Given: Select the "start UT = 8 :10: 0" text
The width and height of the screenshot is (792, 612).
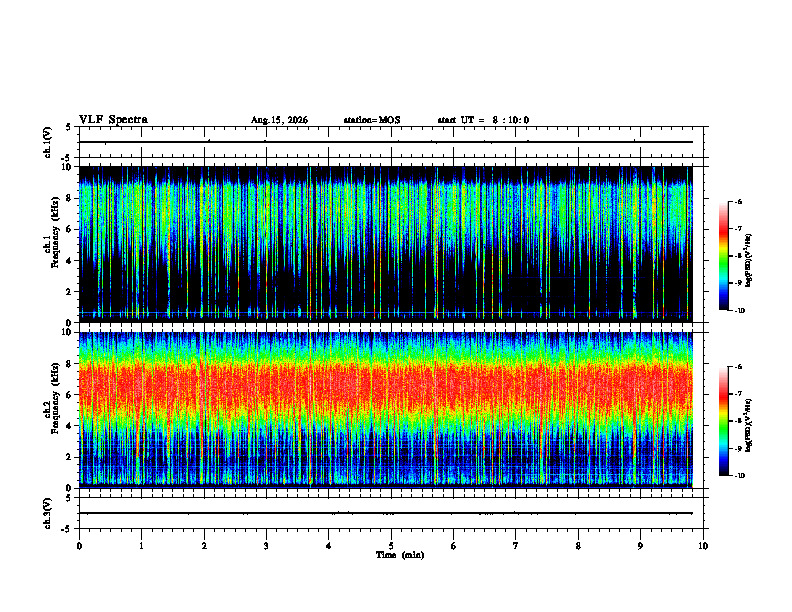Looking at the screenshot, I should [x=483, y=120].
